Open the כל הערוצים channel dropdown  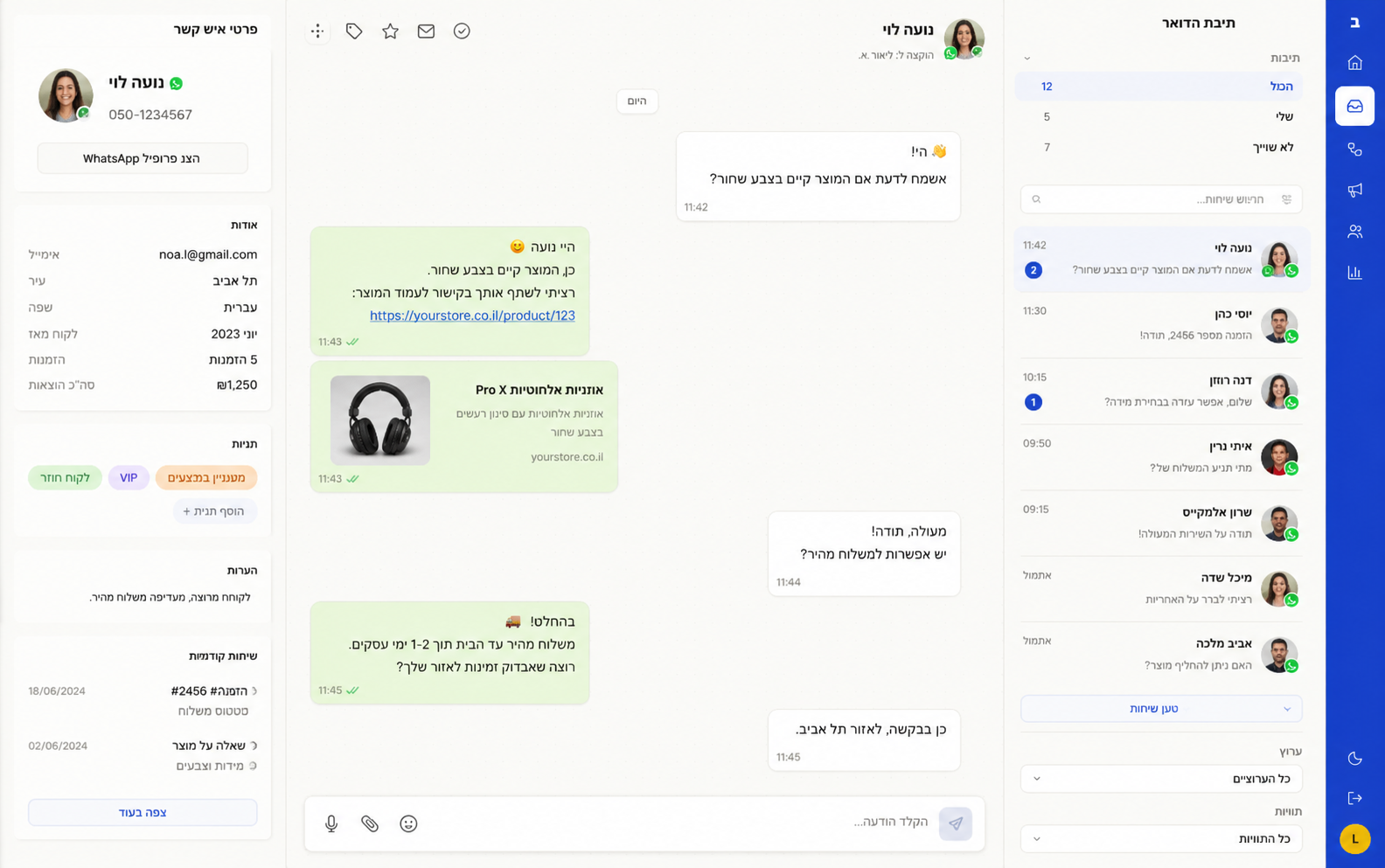click(x=1161, y=779)
